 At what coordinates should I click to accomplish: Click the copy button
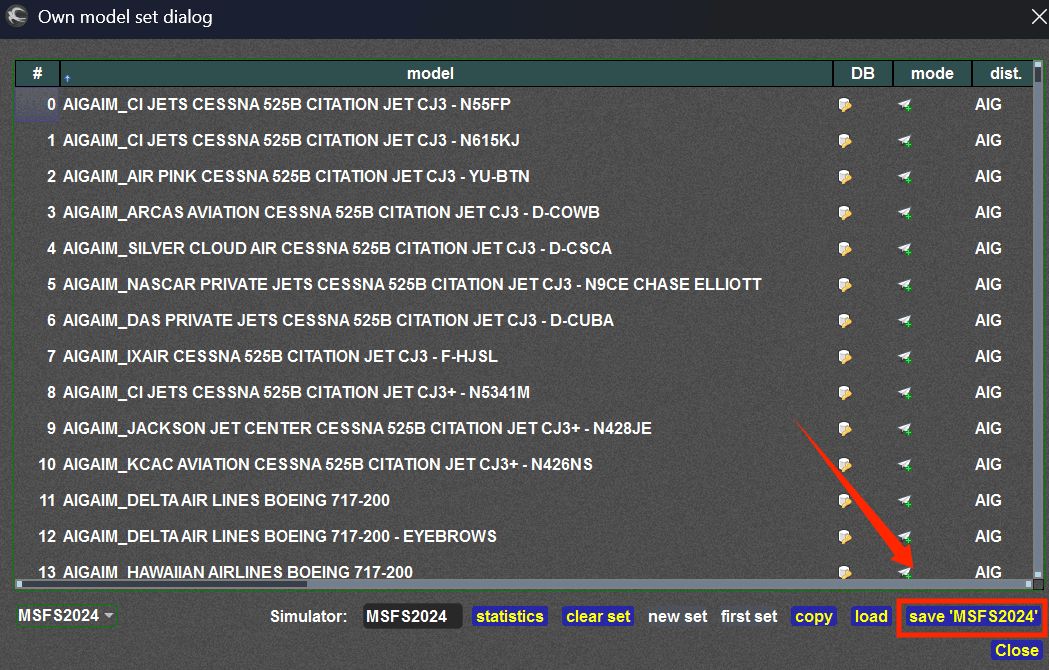814,616
